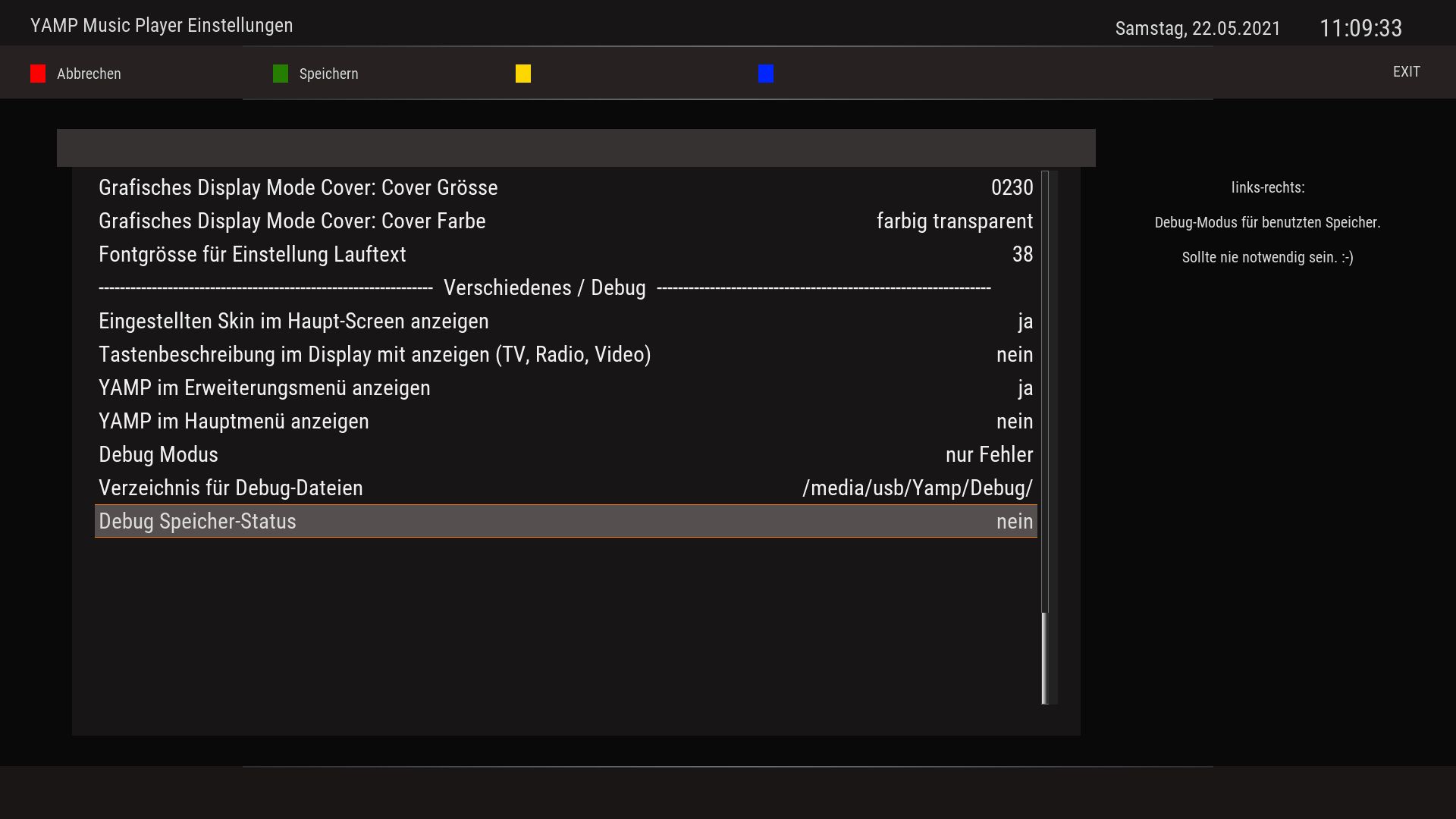This screenshot has height=819, width=1456.
Task: Click the EXIT label
Action: [x=1406, y=72]
